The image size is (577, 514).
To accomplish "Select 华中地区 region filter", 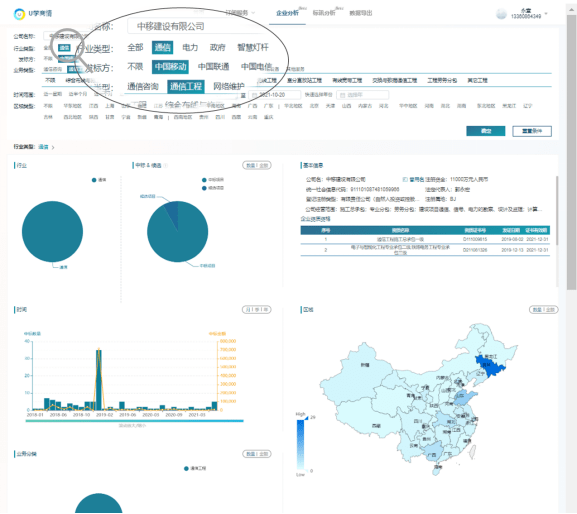I will click(x=408, y=106).
